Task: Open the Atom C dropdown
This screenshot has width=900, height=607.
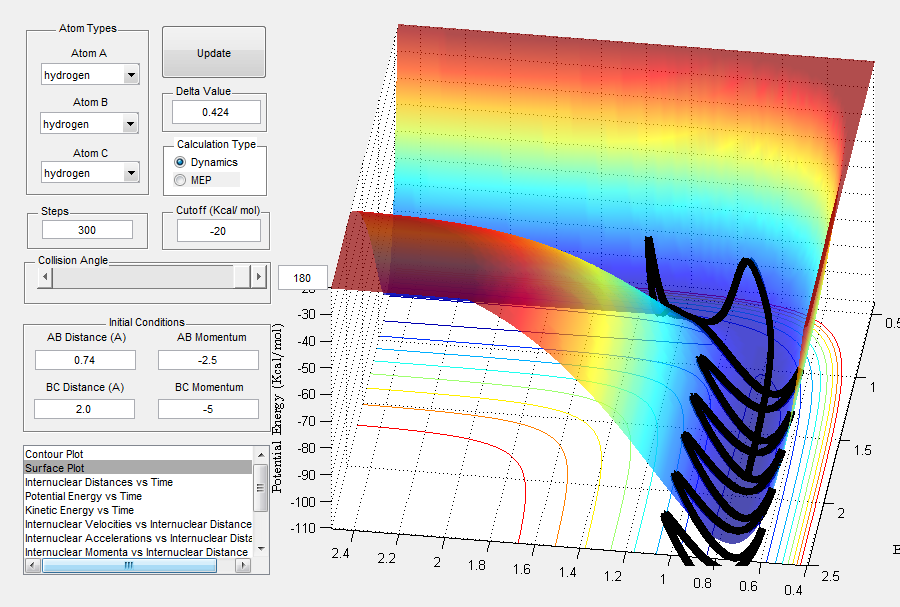Action: point(90,173)
